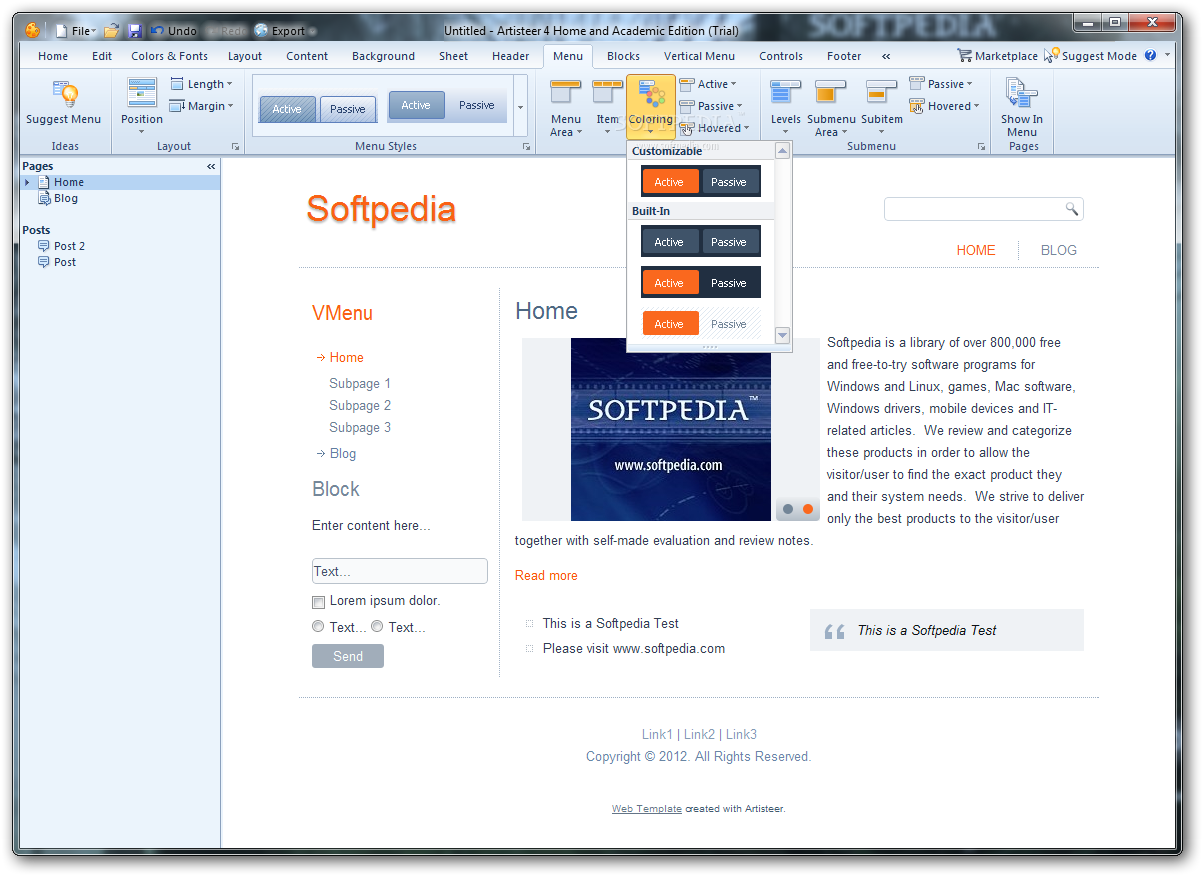Click the Web Template footer link
Image resolution: width=1203 pixels, height=876 pixels.
coord(647,809)
